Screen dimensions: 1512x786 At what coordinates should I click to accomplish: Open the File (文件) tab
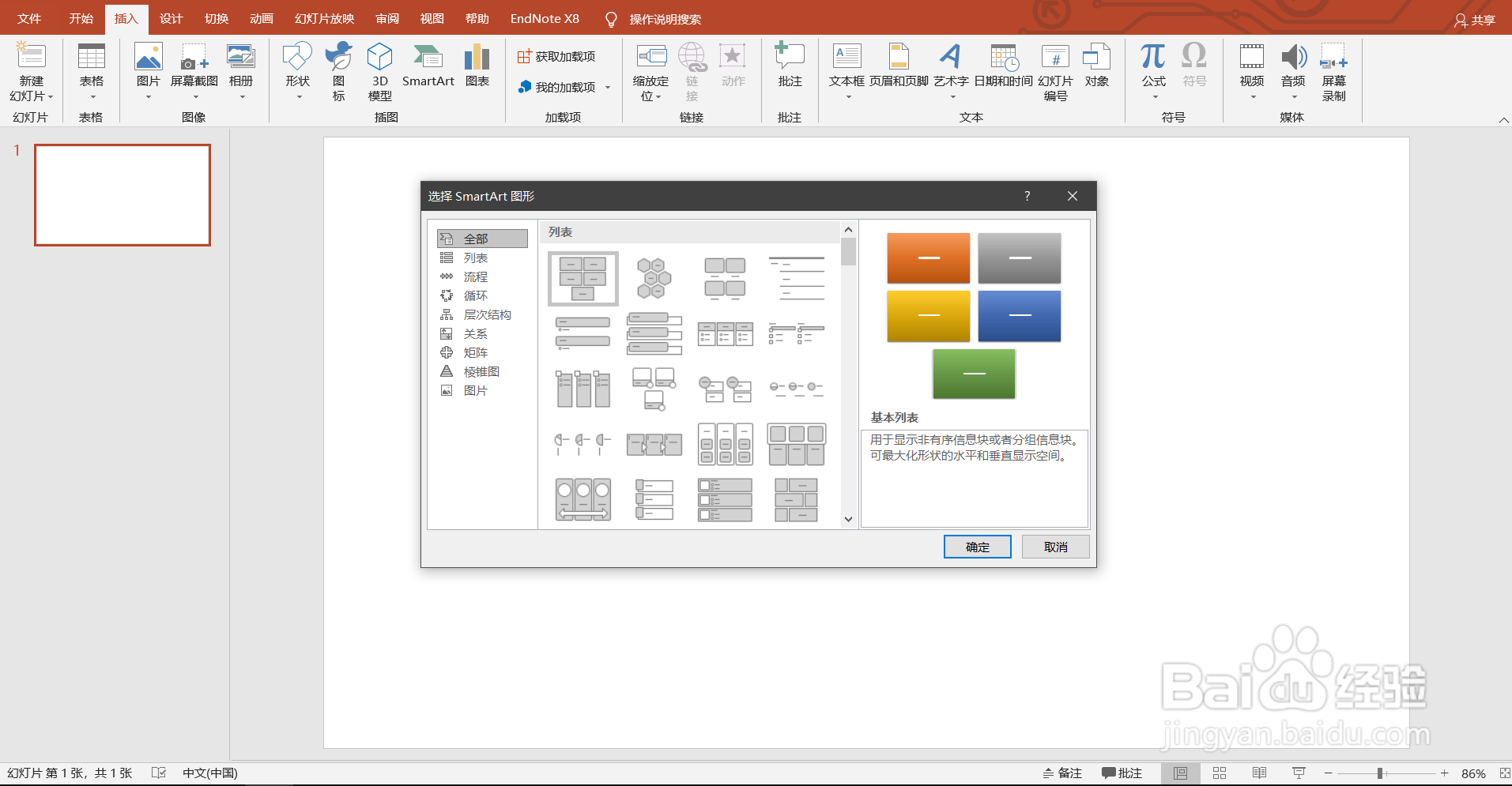[x=29, y=19]
